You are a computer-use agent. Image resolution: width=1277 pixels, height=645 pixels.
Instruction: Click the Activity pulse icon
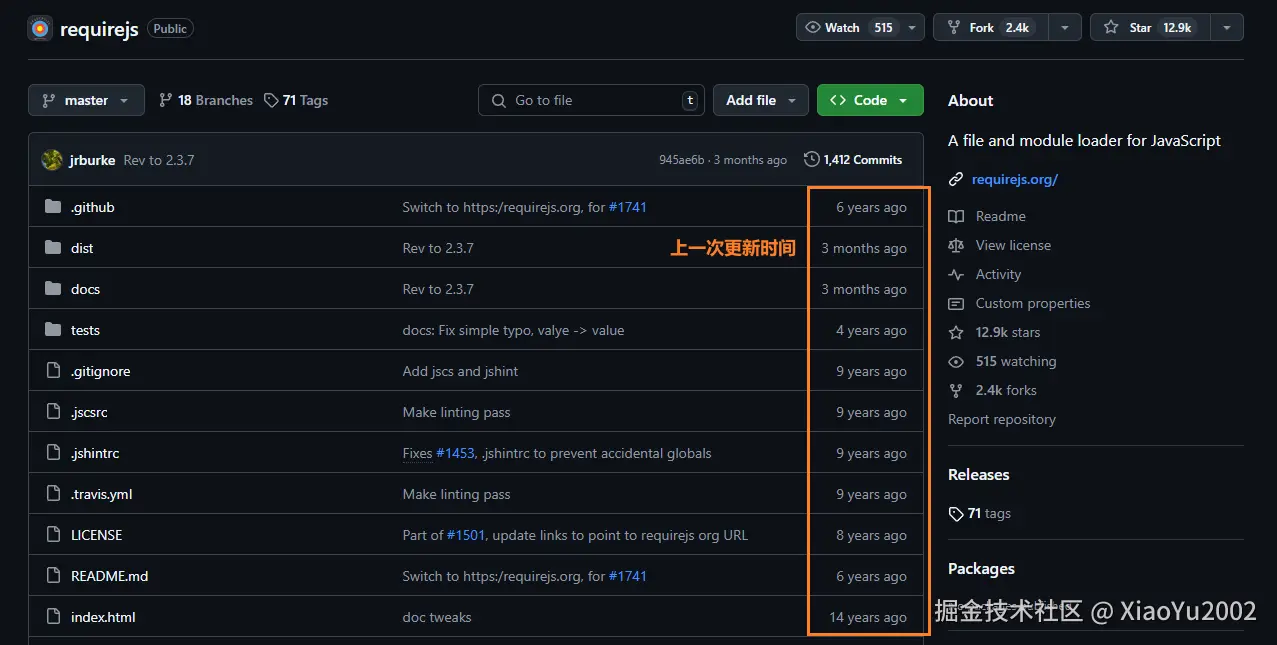click(956, 274)
